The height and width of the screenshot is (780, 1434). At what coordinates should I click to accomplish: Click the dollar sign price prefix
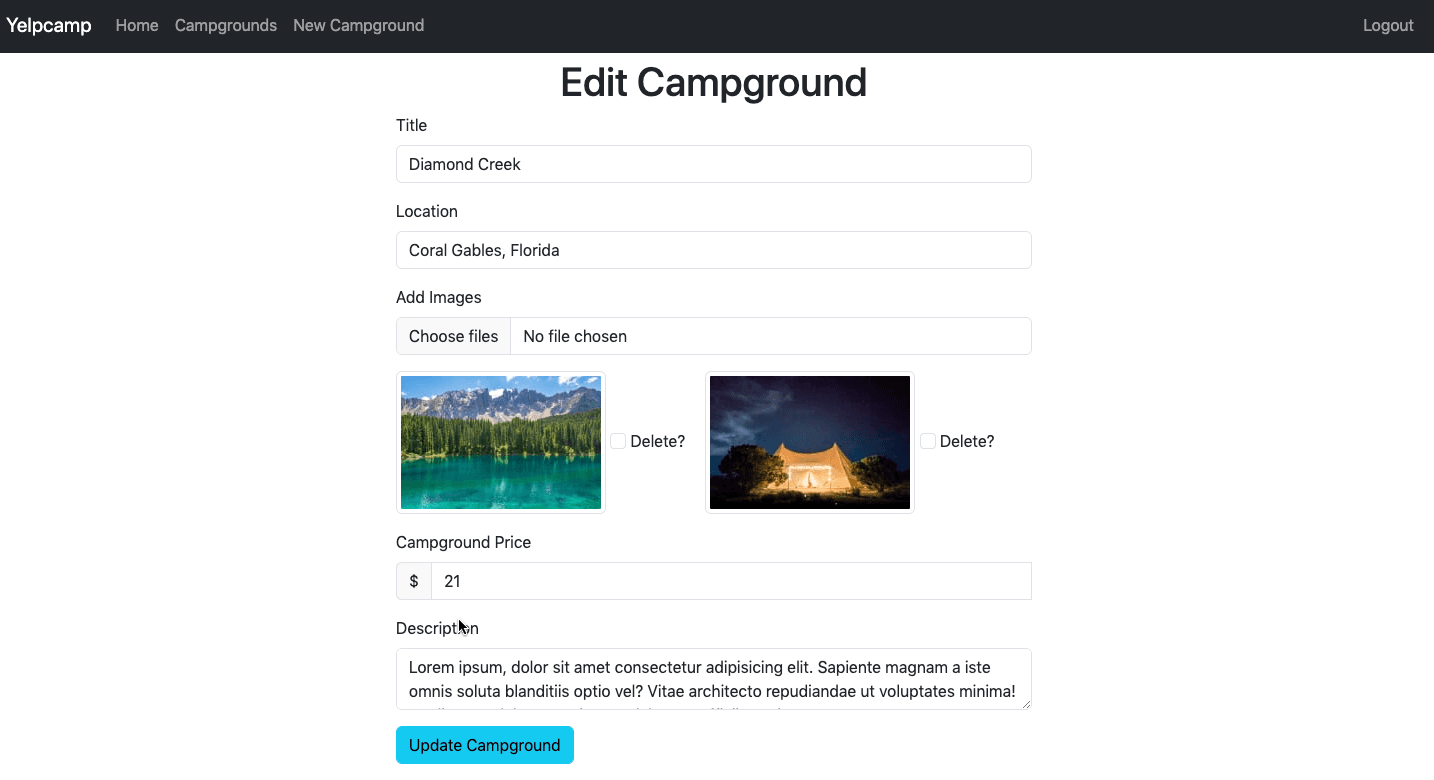point(414,581)
